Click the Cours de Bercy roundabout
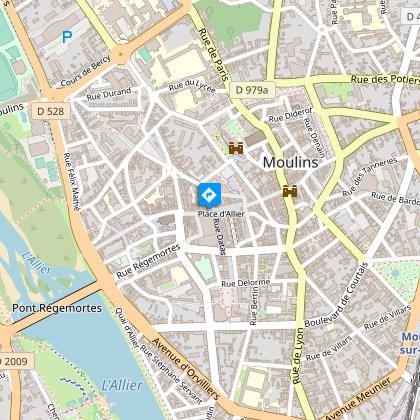 pos(120,54)
